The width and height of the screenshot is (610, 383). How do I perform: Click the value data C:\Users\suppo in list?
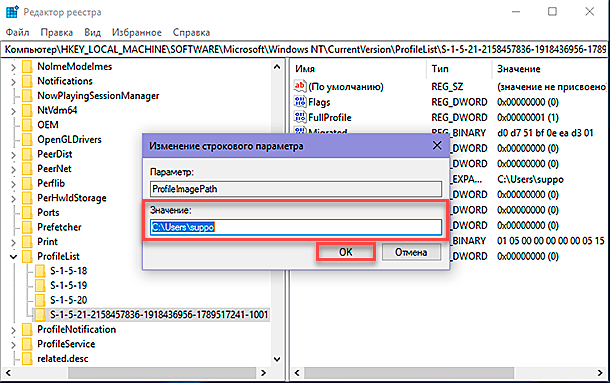(530, 179)
